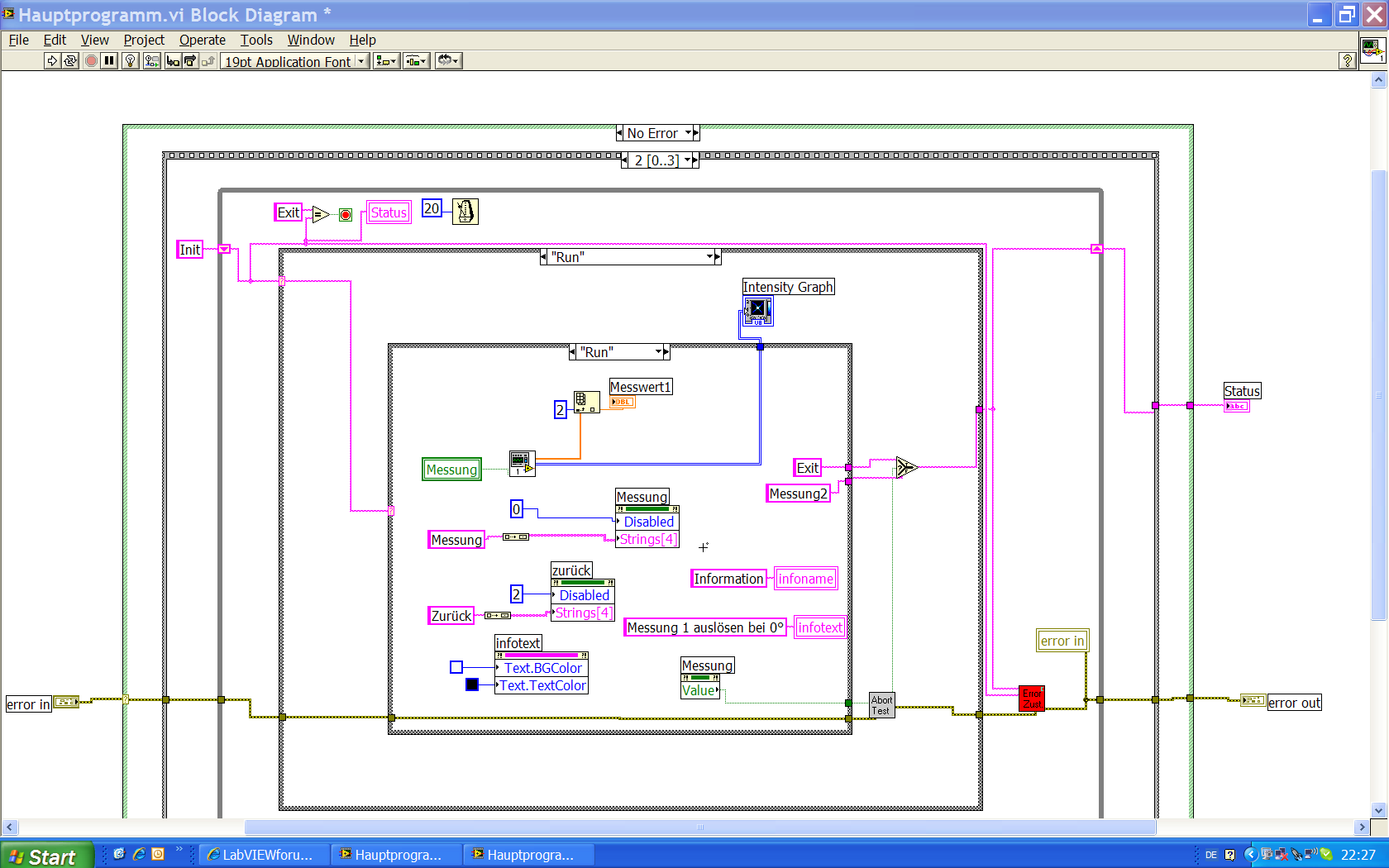Click the Context Help question mark button
1389x868 pixels.
pyautogui.click(x=1348, y=60)
